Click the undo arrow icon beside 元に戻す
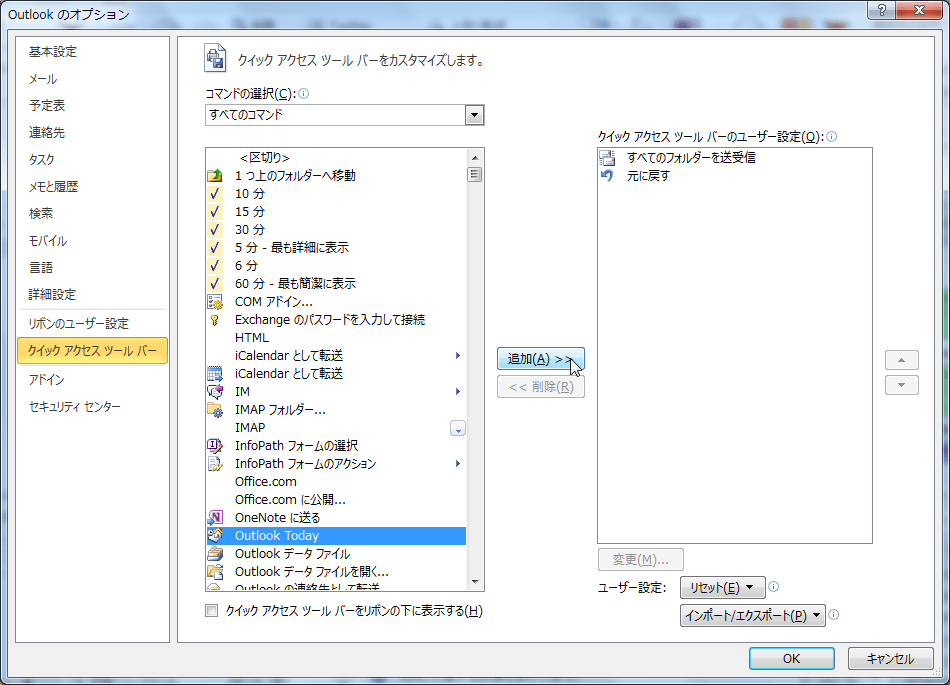Viewport: 950px width, 685px height. pos(607,176)
